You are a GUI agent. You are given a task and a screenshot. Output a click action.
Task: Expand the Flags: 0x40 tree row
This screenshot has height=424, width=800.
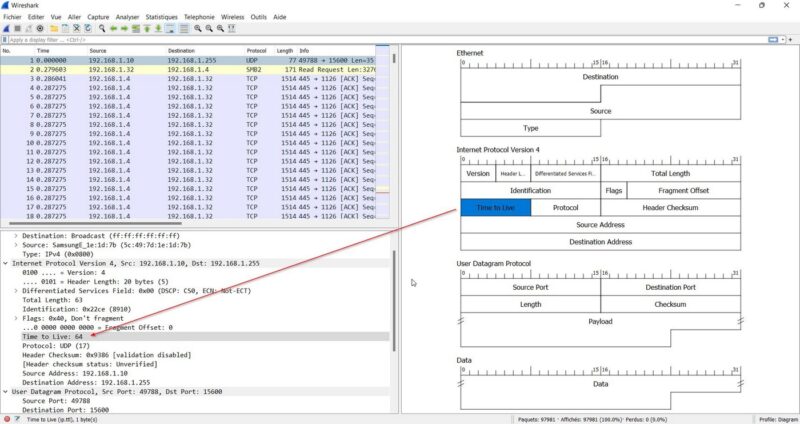tap(16, 319)
